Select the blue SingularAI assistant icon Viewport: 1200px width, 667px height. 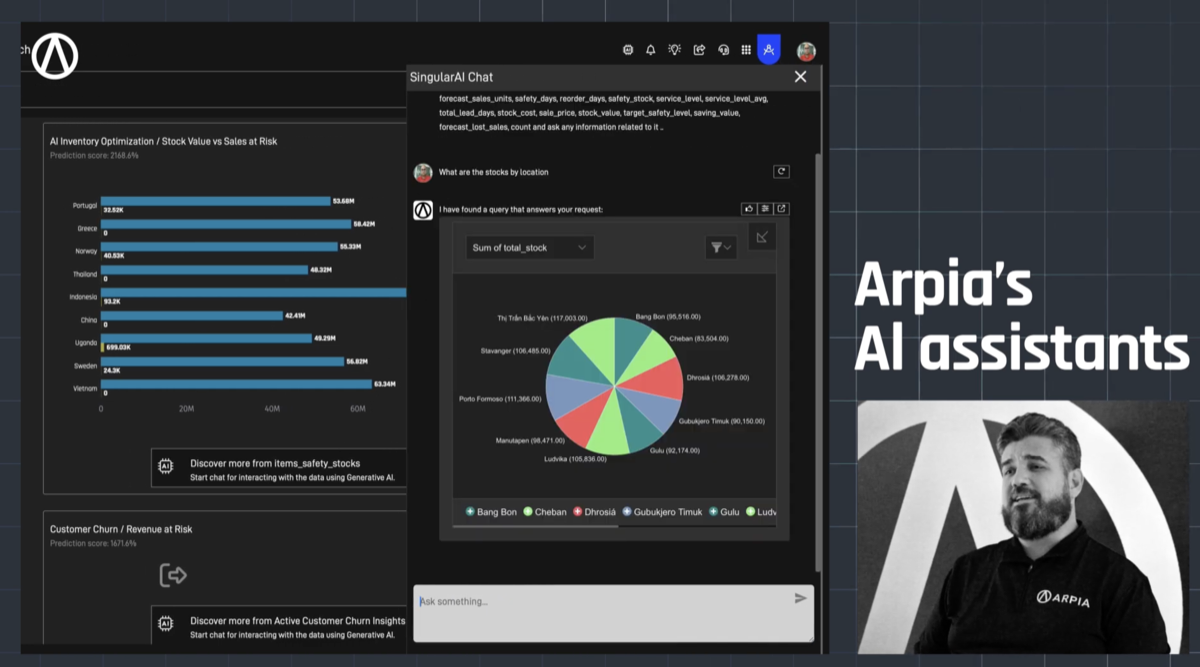[768, 50]
